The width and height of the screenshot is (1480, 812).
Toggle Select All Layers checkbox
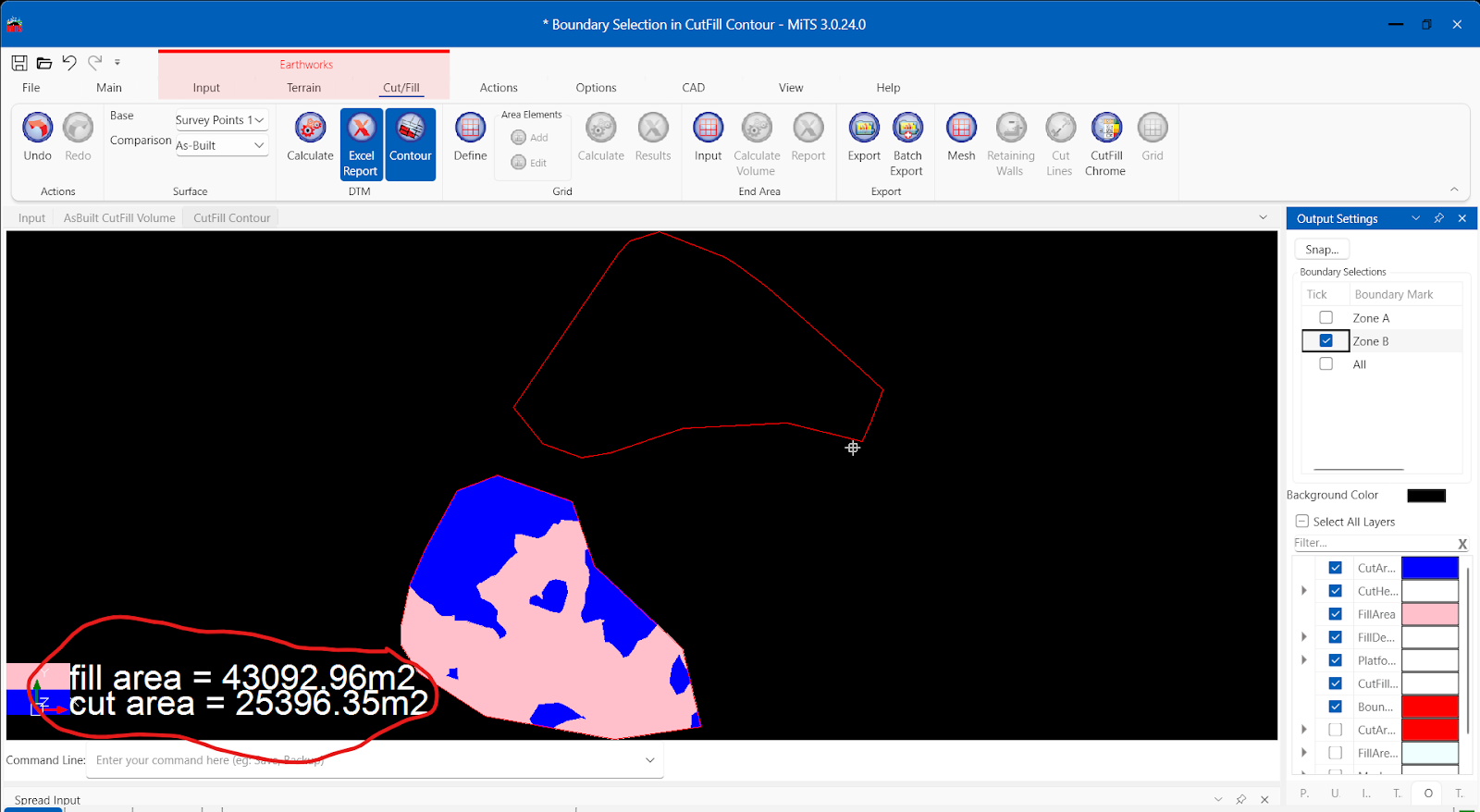click(x=1302, y=522)
